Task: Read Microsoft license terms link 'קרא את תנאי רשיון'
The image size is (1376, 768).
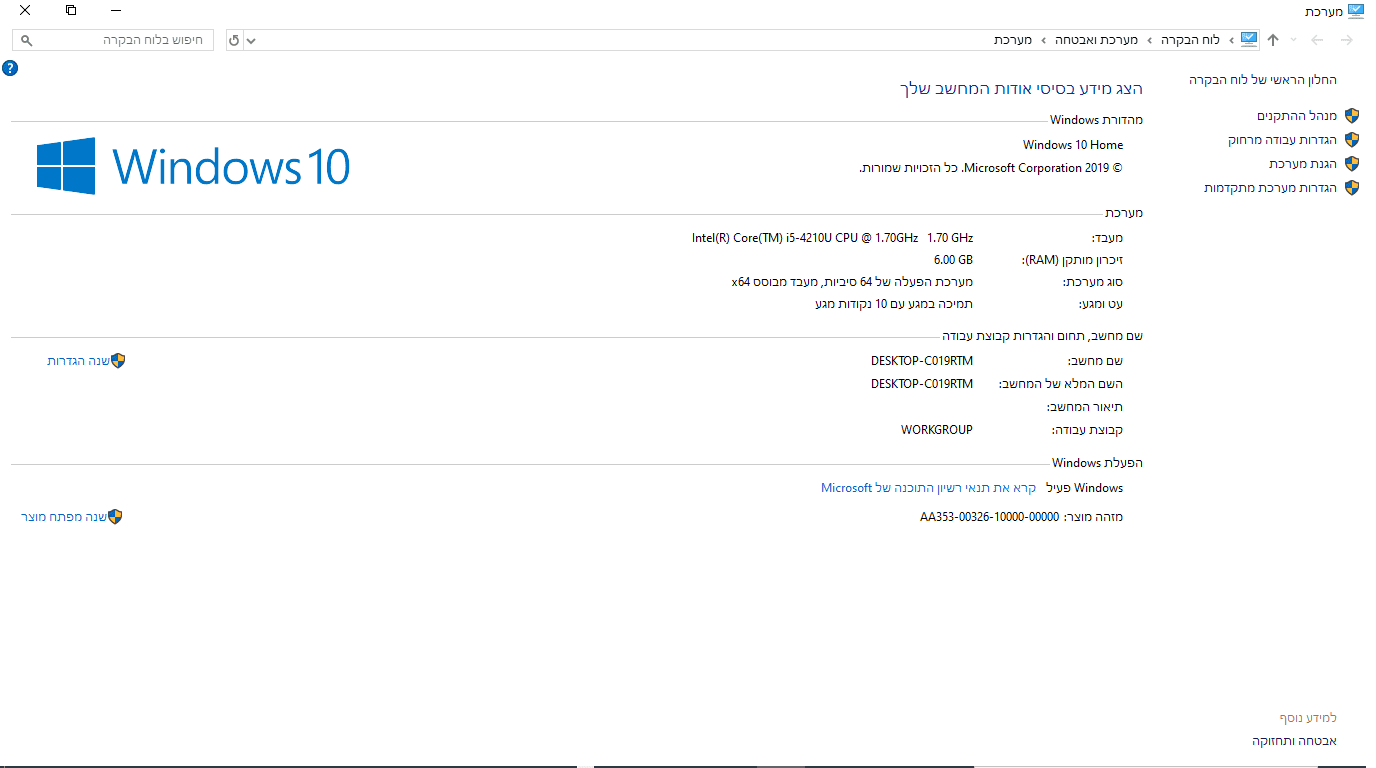Action: 928,488
